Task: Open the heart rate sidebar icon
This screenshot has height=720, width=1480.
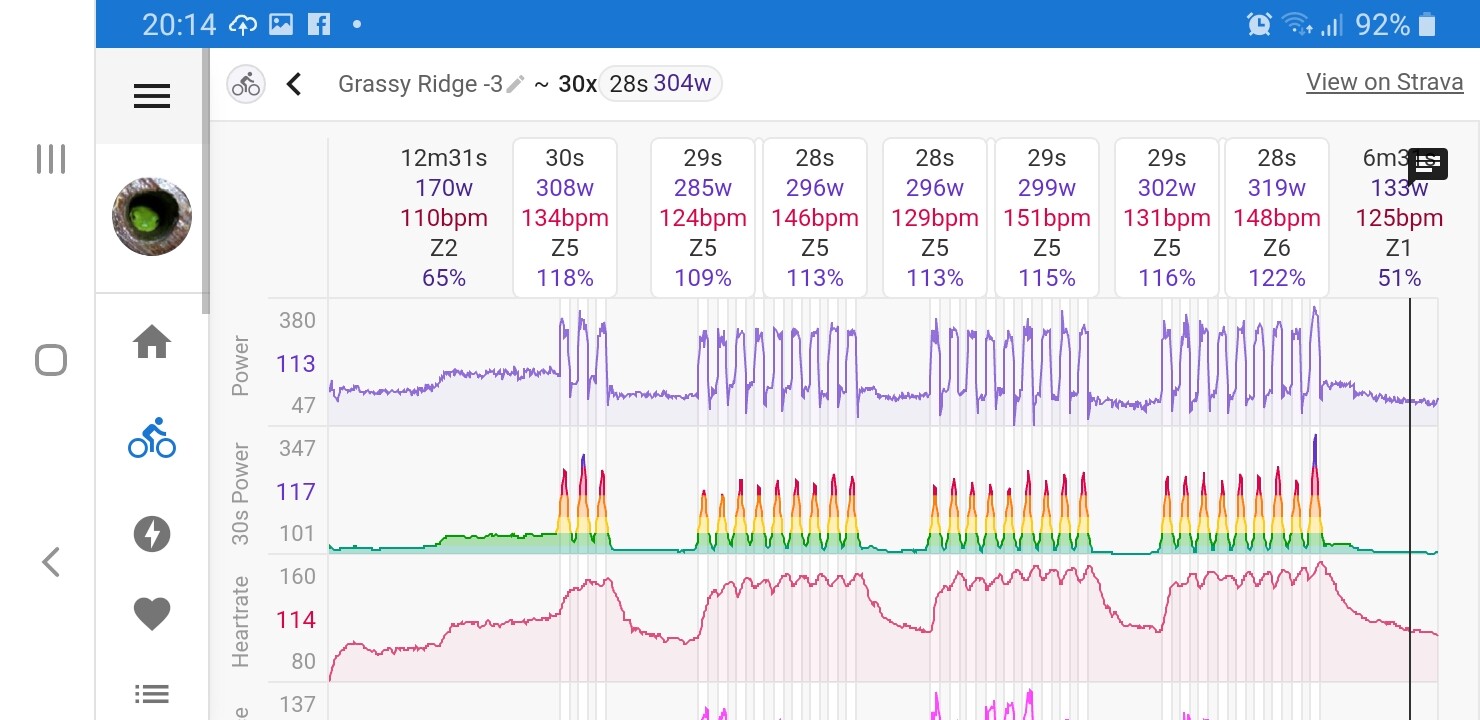Action: 152,613
